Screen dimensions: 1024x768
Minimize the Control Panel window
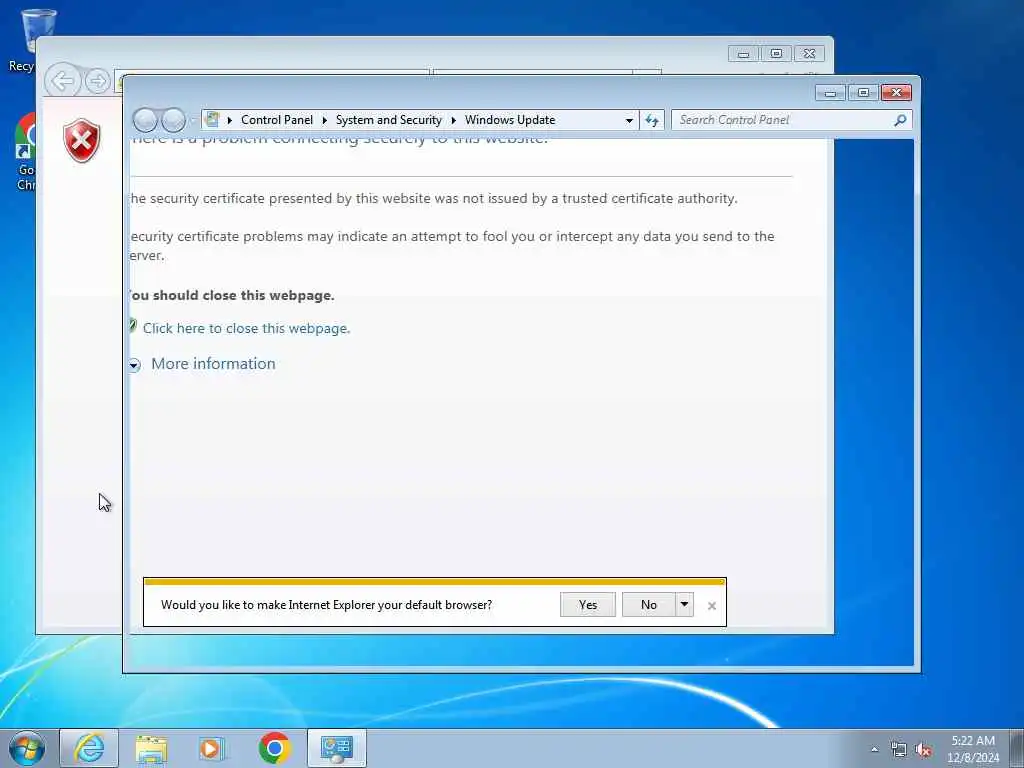pos(831,93)
